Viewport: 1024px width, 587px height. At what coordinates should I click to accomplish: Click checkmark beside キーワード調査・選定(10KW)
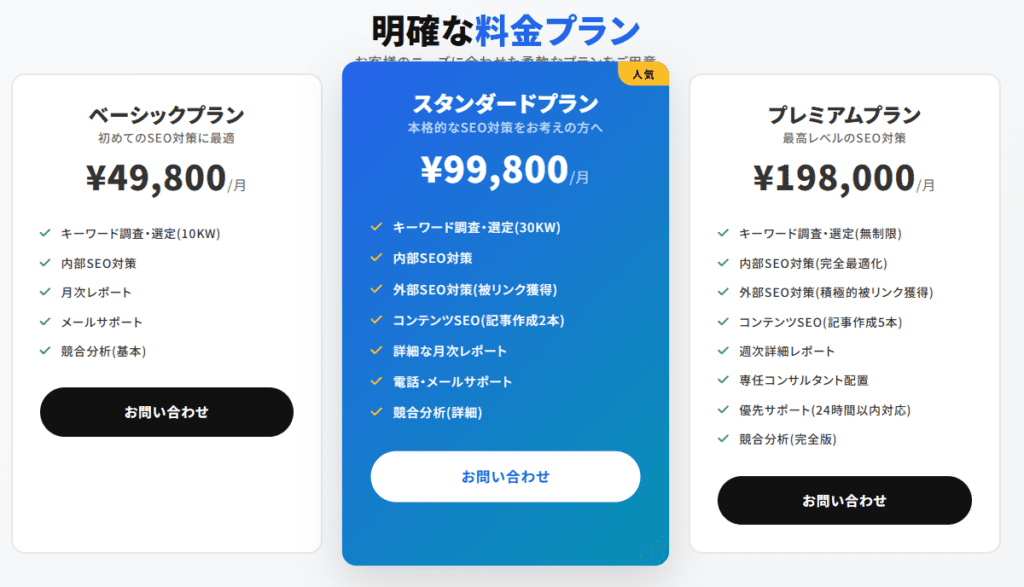click(45, 233)
